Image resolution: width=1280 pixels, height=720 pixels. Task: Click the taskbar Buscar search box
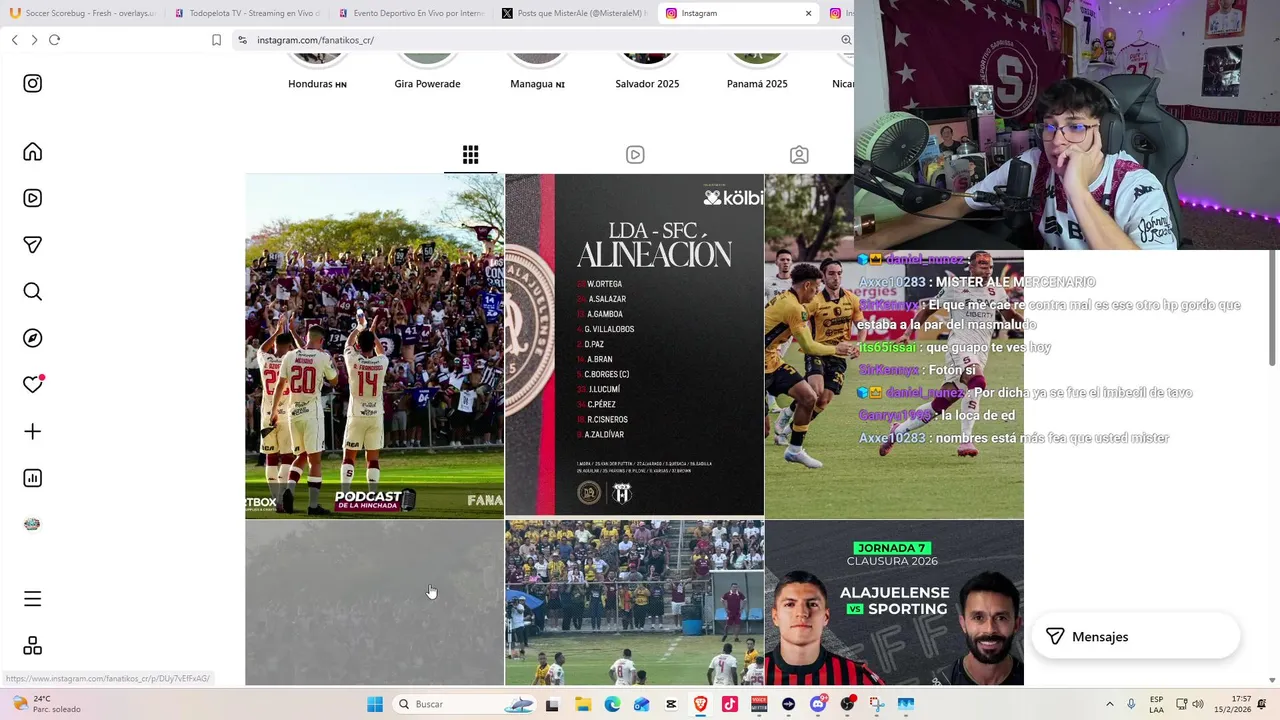(465, 704)
